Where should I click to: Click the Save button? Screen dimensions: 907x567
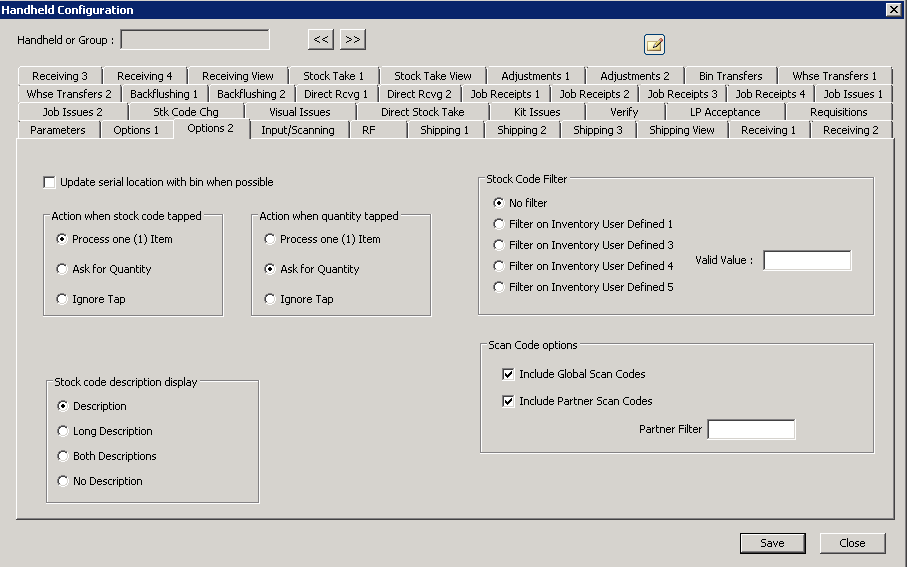(772, 543)
